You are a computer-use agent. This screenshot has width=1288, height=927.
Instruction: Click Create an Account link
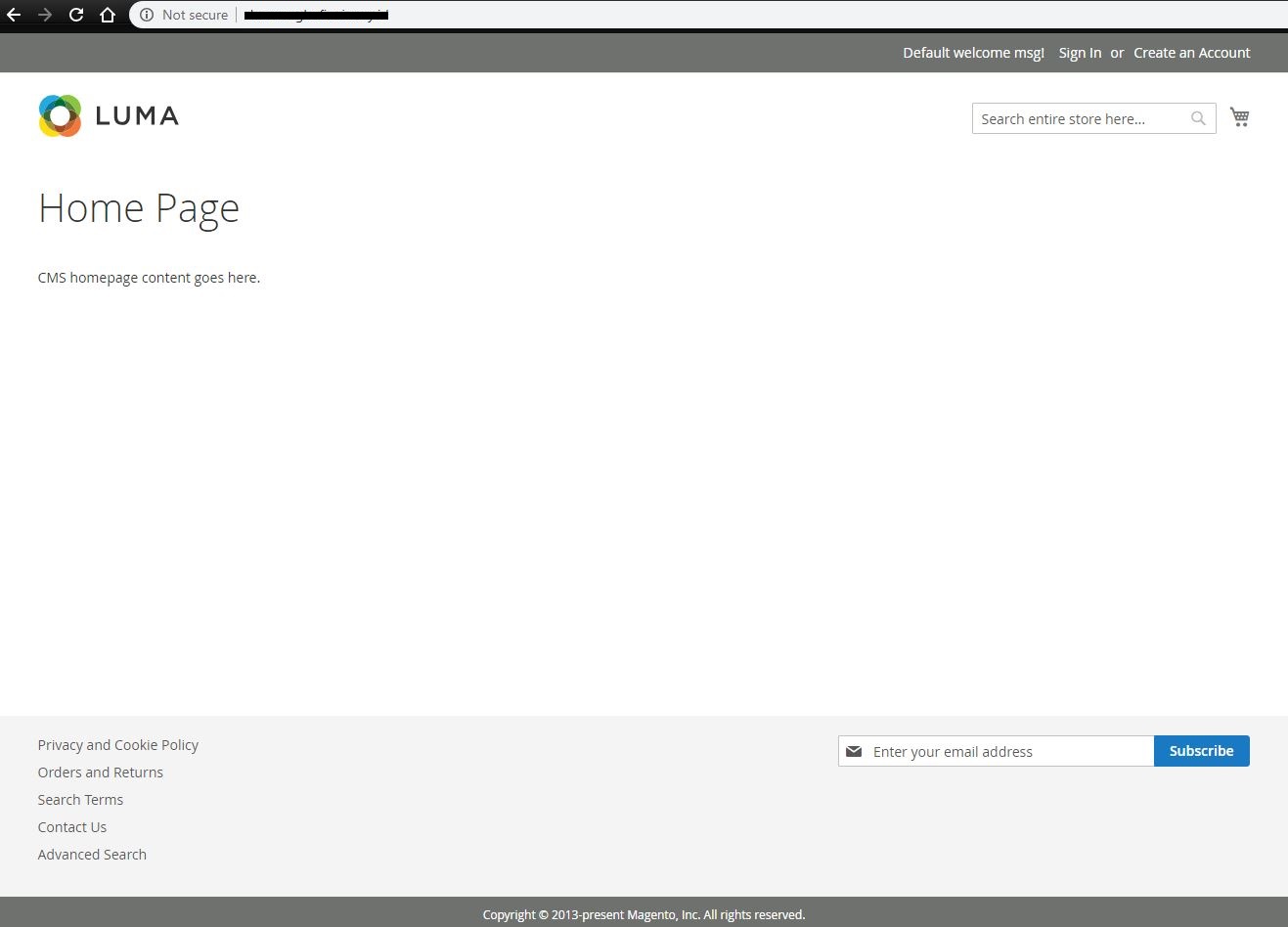[1191, 53]
